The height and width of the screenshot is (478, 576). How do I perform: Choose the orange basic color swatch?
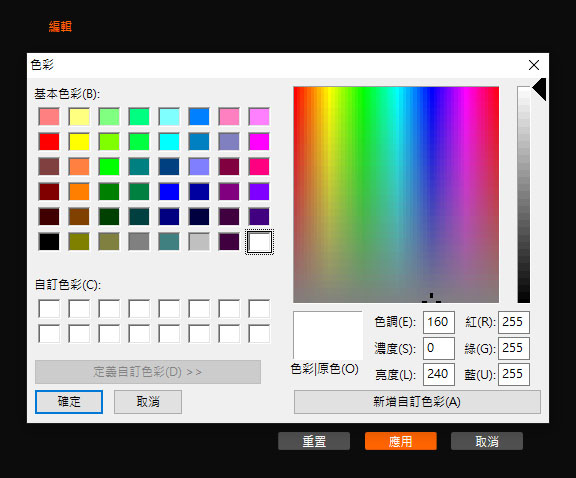(79, 191)
